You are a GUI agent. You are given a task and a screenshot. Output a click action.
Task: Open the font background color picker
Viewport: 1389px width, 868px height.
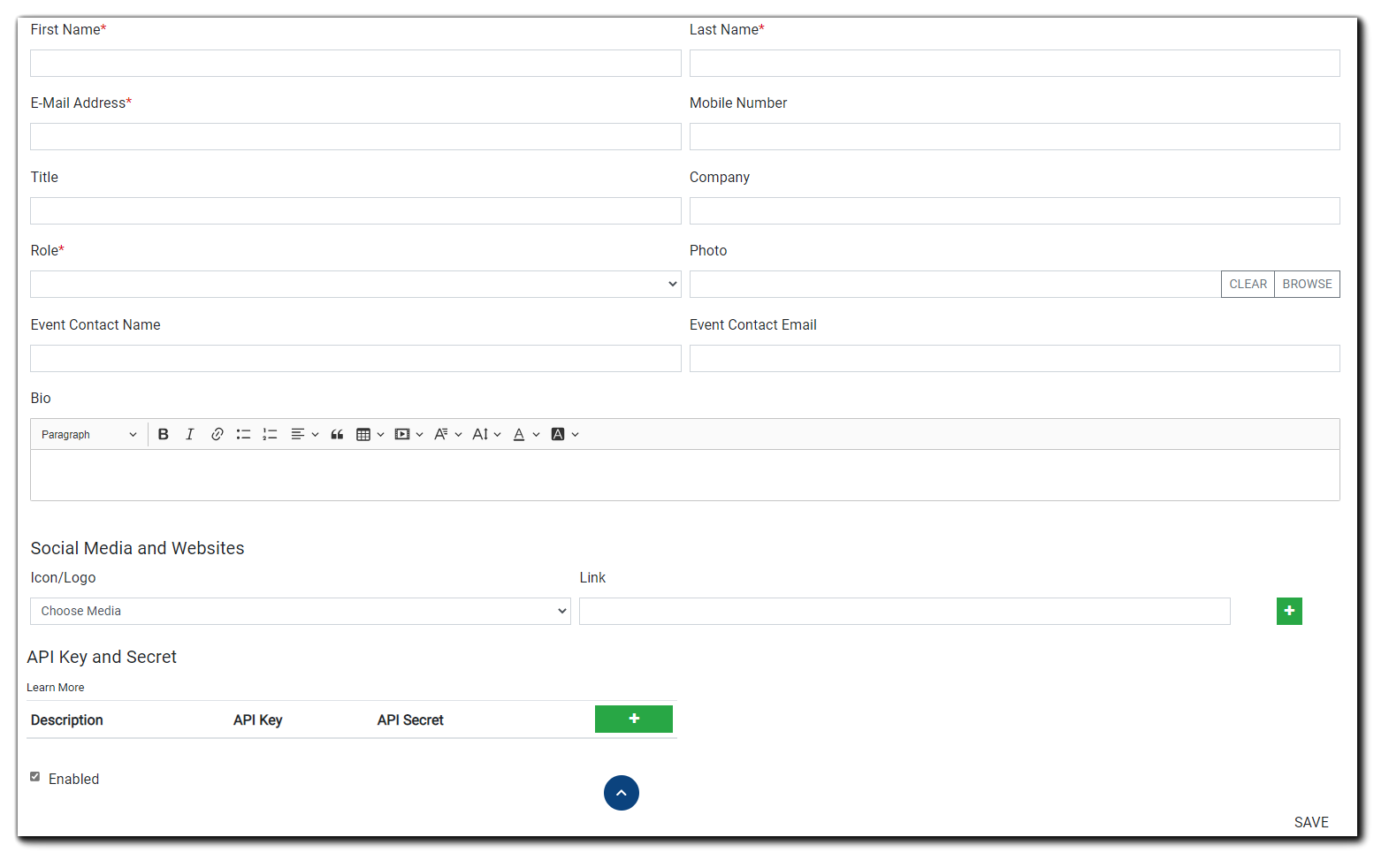[x=564, y=434]
